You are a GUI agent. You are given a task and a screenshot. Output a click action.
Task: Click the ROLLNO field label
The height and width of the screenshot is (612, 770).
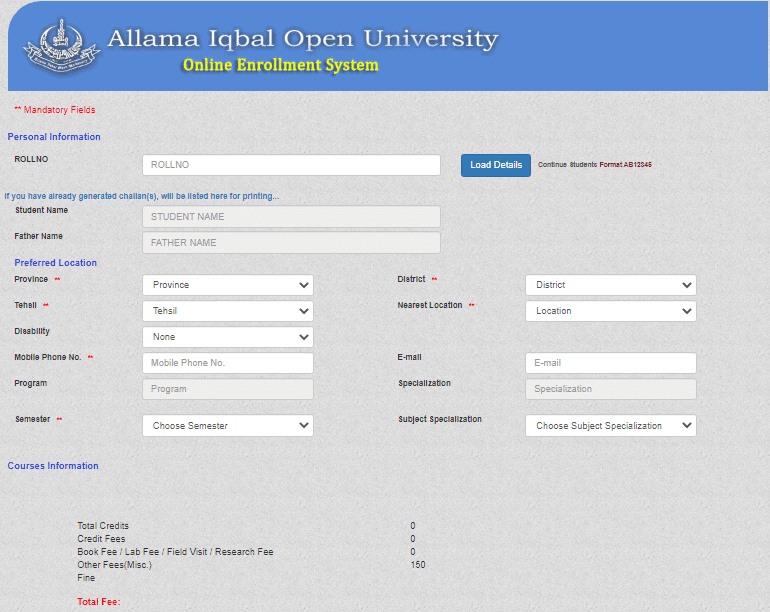31,159
